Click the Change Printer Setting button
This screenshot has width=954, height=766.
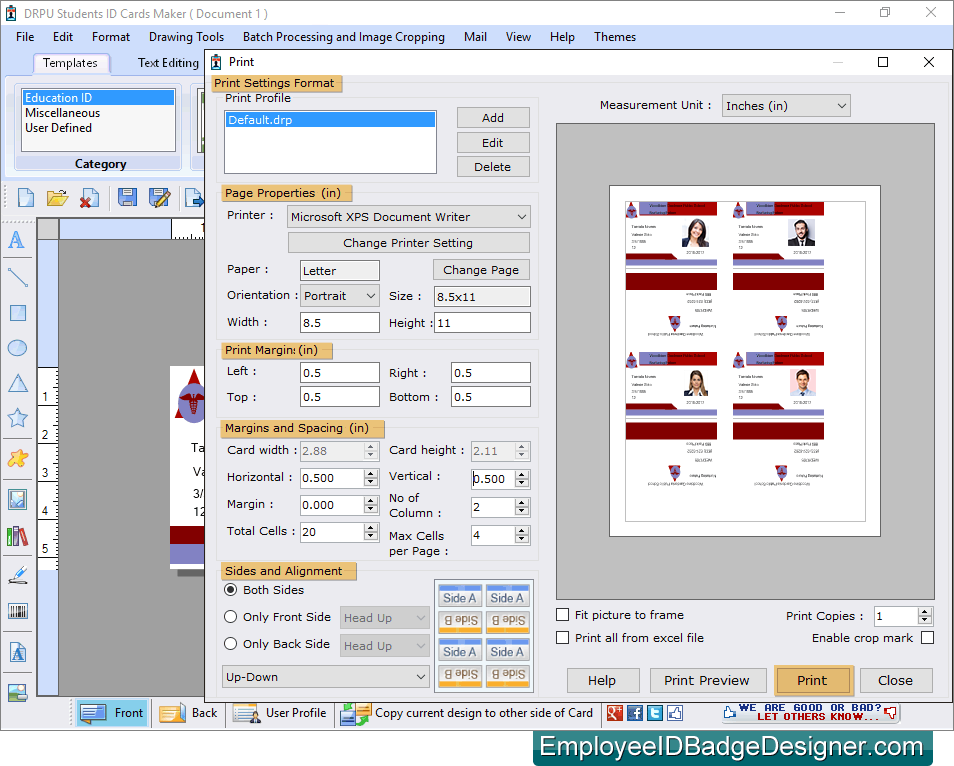coord(408,242)
